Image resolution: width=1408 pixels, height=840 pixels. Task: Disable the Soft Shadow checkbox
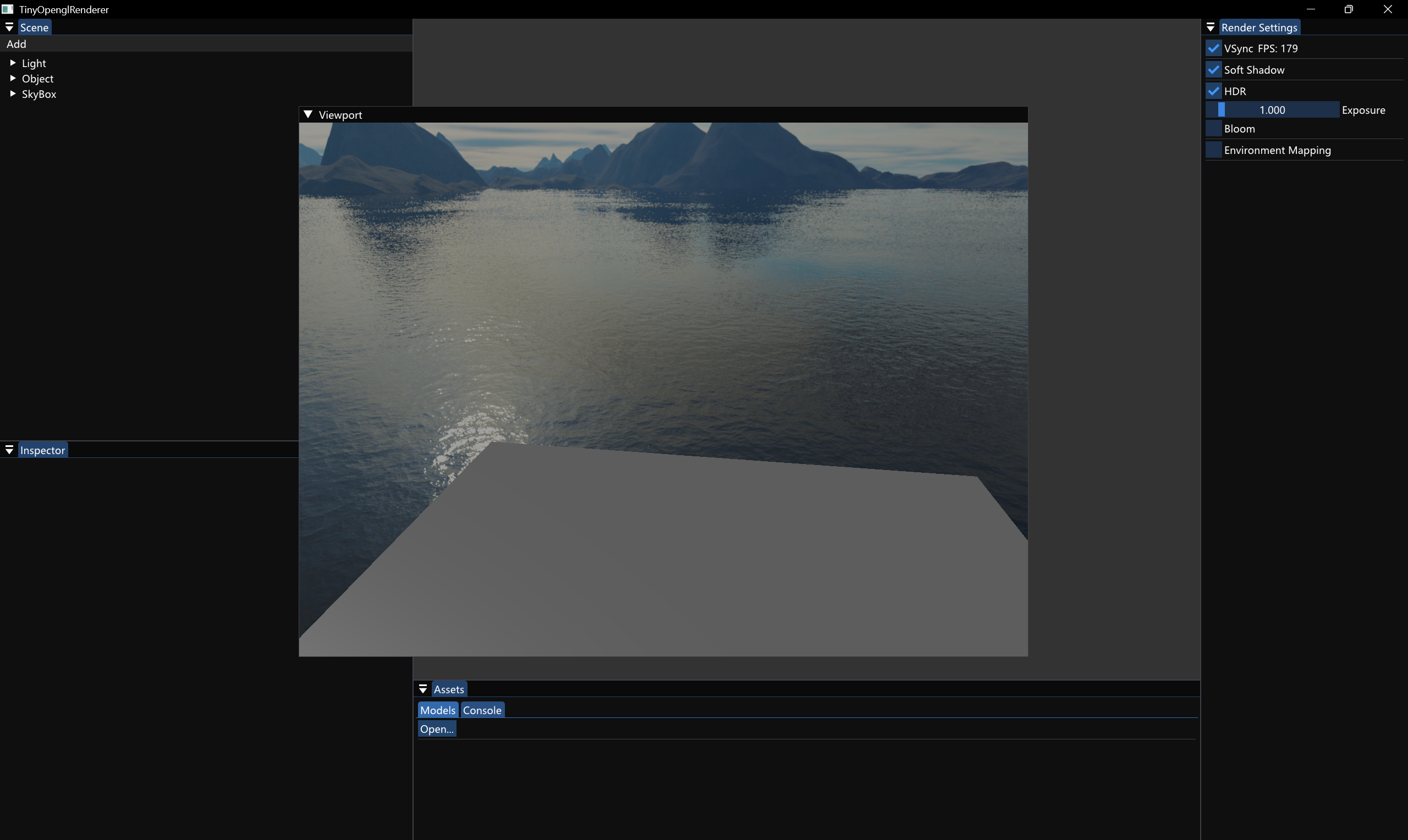1213,70
